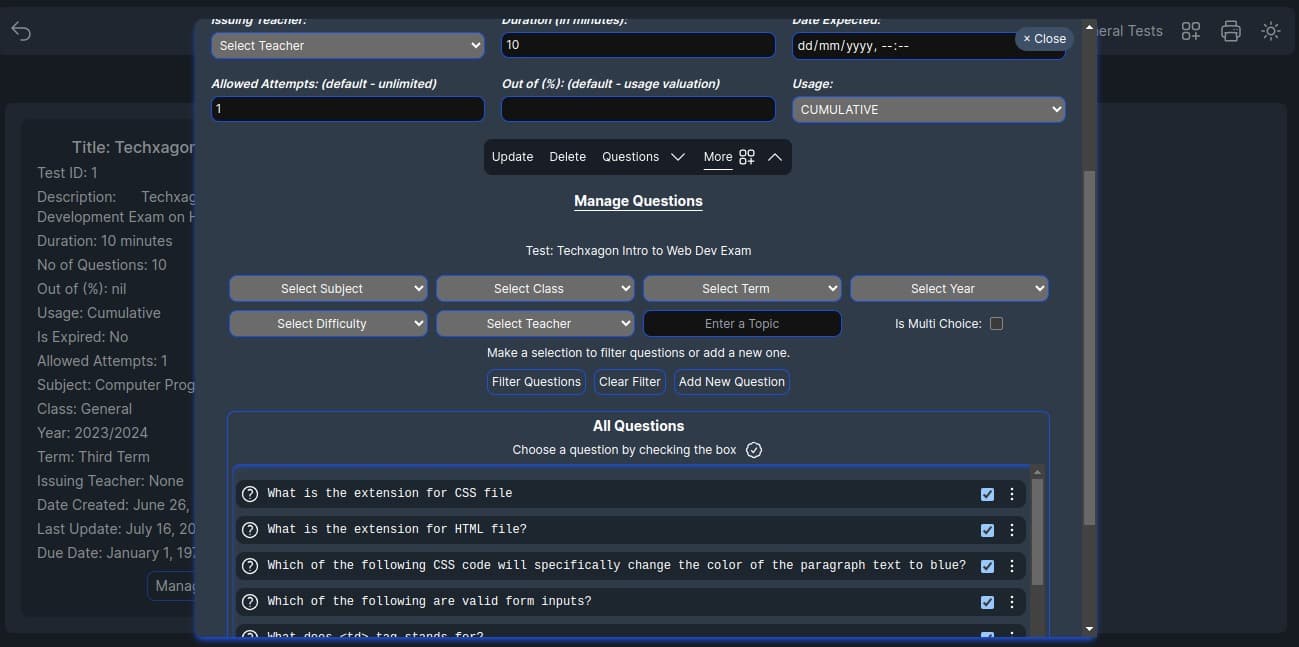Click the dialog scroll-down arrow
The width and height of the screenshot is (1299, 647).
1089,629
